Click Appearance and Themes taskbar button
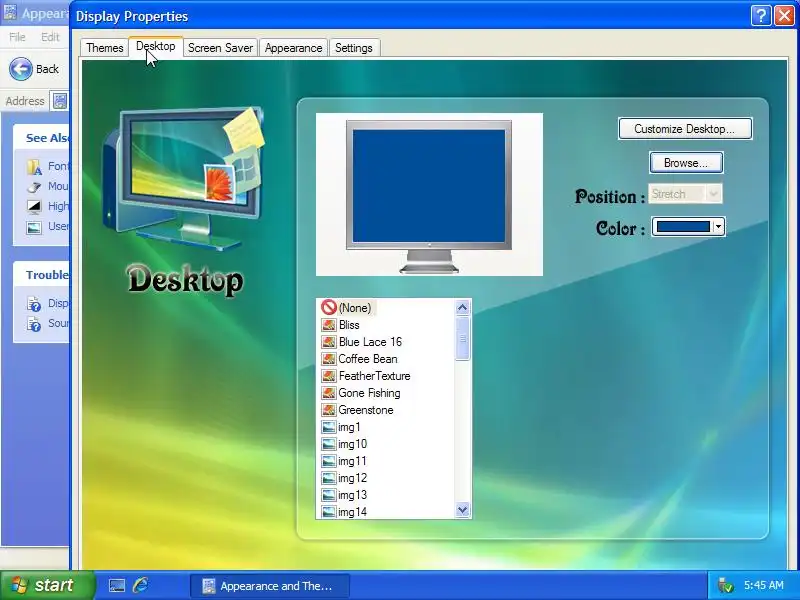 270,586
